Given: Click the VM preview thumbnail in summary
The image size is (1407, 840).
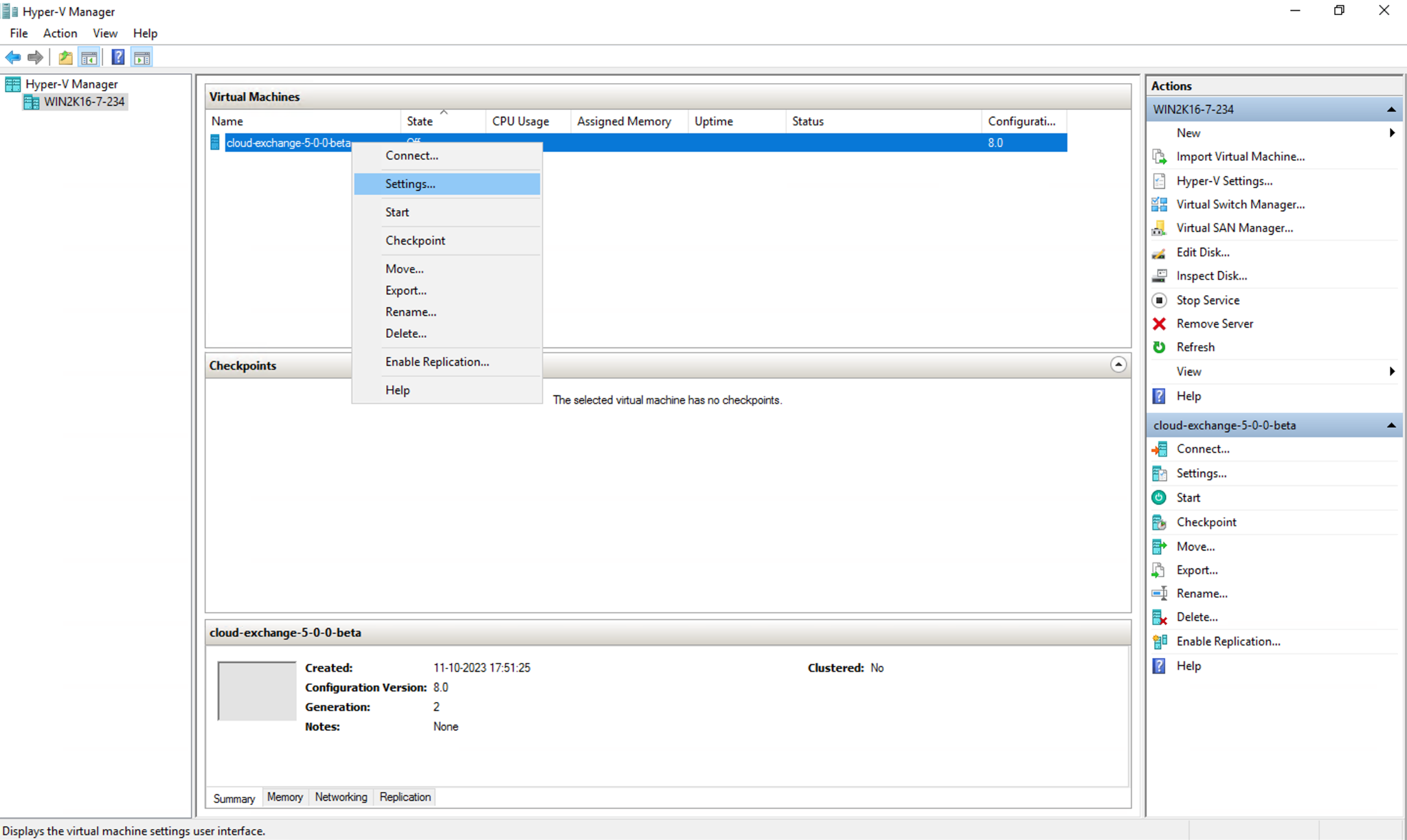Looking at the screenshot, I should [257, 691].
